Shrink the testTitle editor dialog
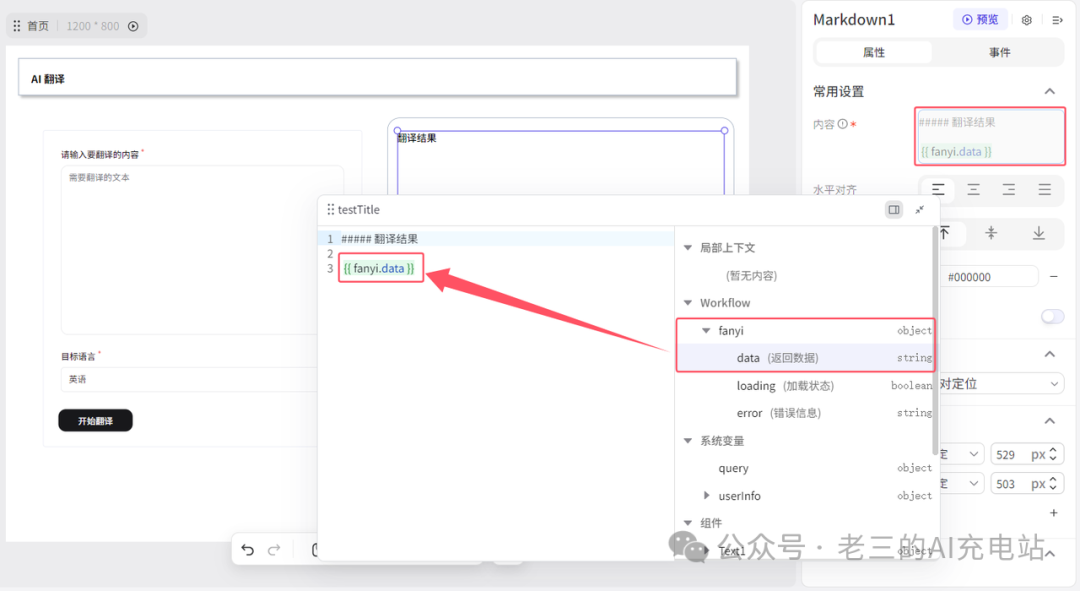Screen dimensions: 1080x591 [x=920, y=209]
